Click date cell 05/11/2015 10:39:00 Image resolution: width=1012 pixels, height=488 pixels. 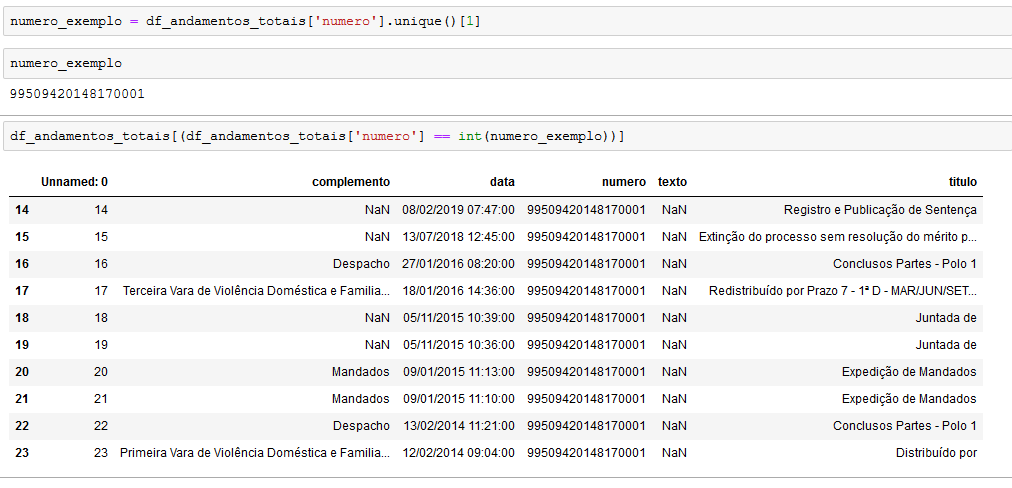(x=458, y=318)
